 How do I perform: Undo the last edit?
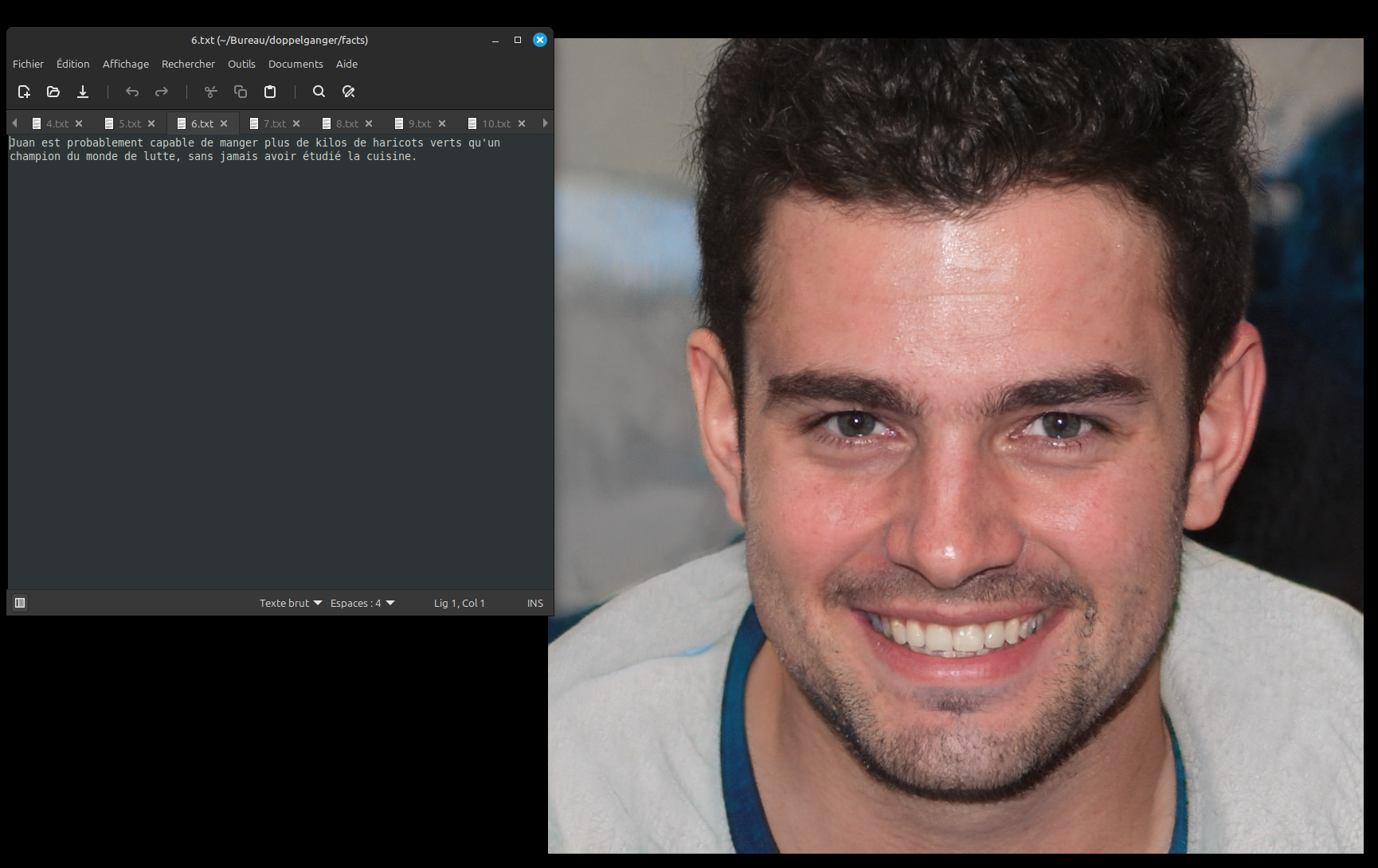click(x=132, y=92)
